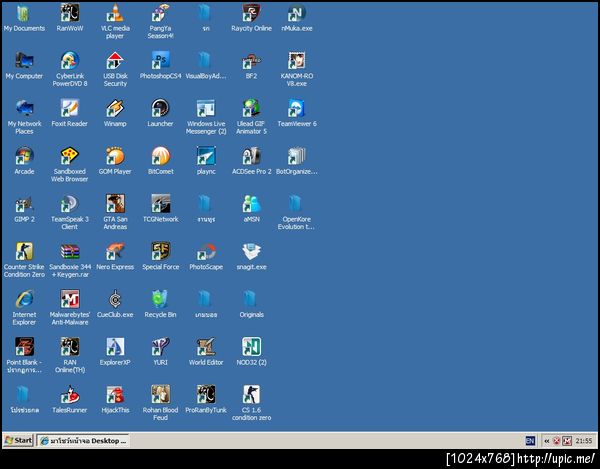Open USB Disk Security shortcut
This screenshot has width=600, height=469.
(x=115, y=69)
